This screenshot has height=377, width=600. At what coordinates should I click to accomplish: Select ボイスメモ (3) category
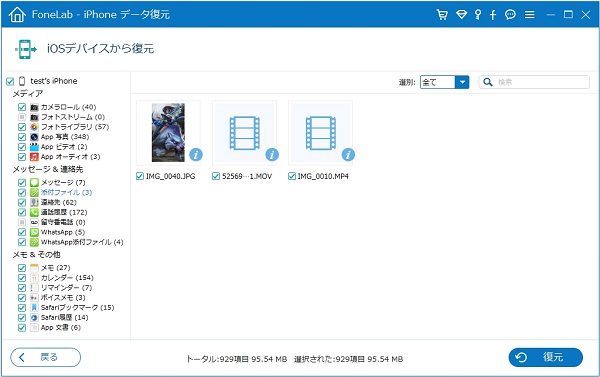tap(63, 297)
